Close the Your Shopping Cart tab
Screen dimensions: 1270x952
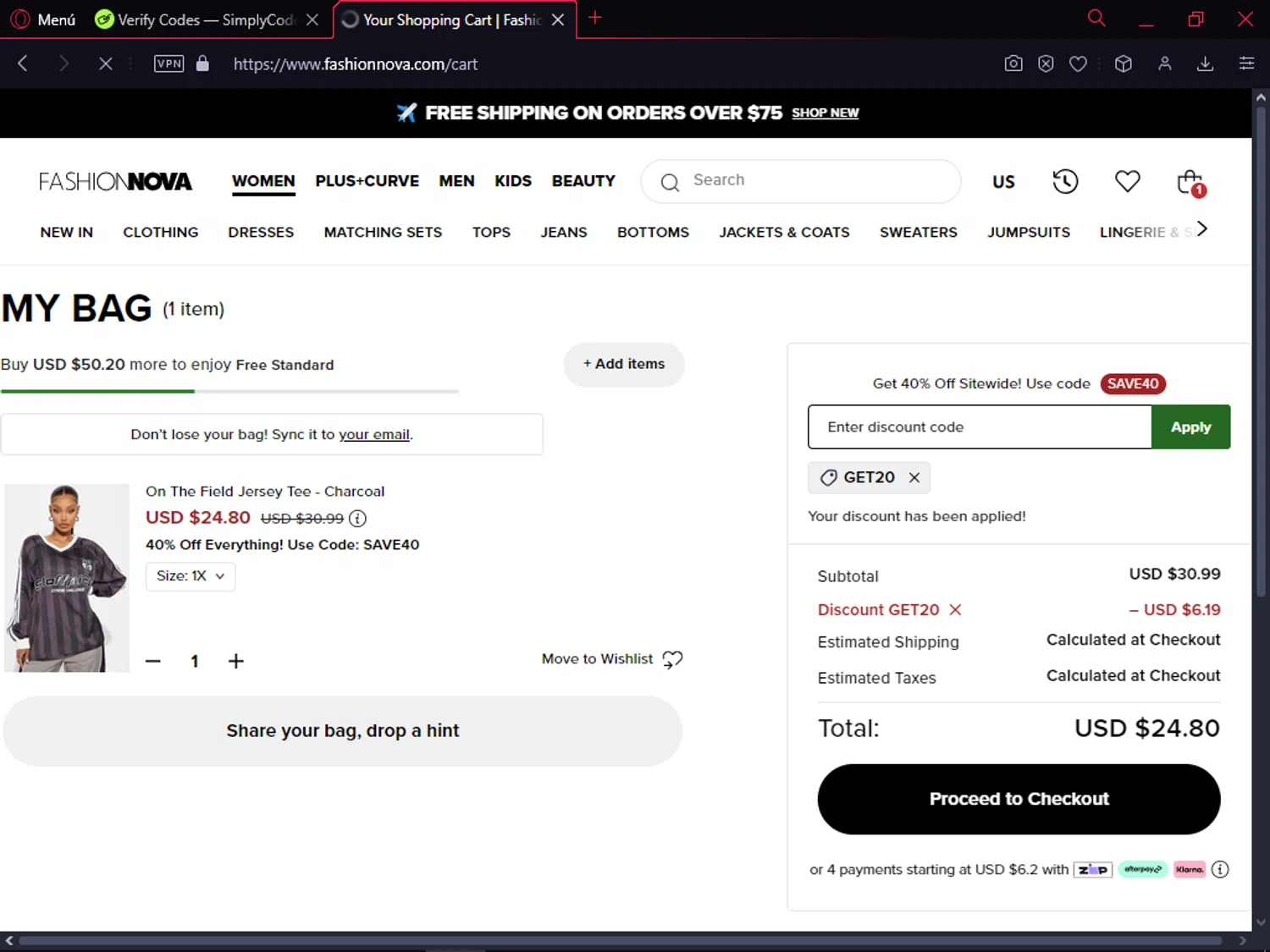(x=558, y=19)
